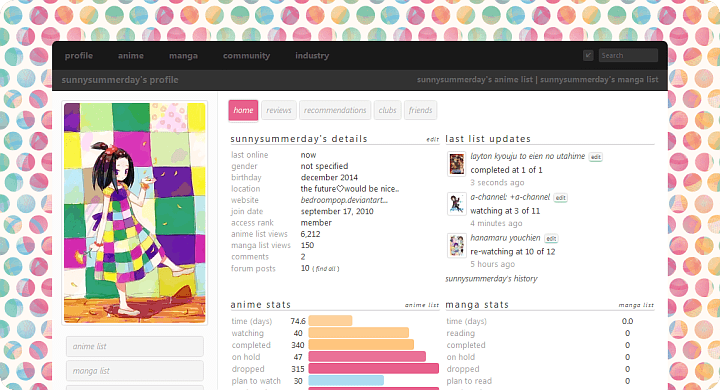Open sunnysummerday's manga list header link
This screenshot has width=720, height=390.
(599, 79)
